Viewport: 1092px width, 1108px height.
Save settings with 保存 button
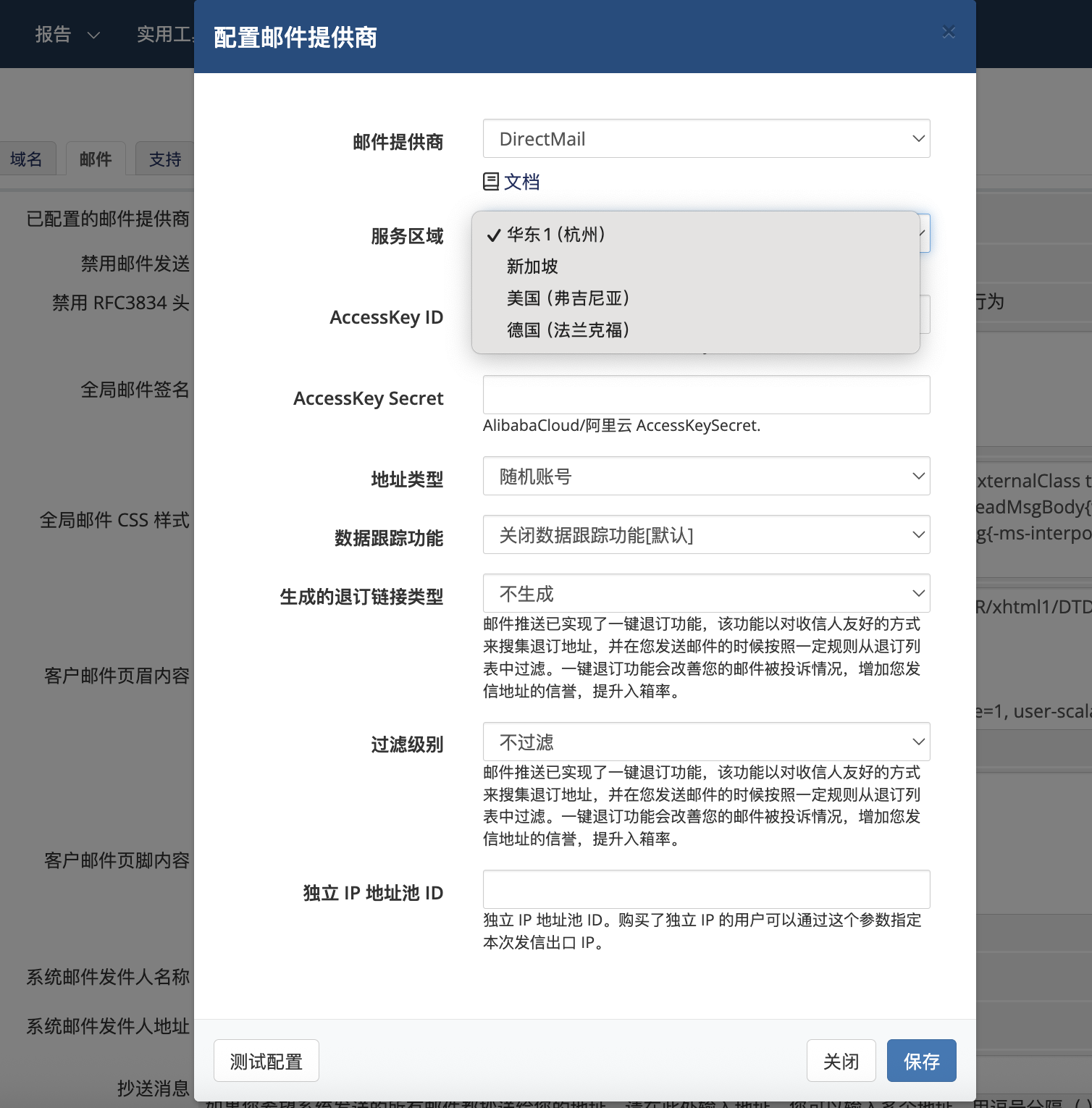921,1061
